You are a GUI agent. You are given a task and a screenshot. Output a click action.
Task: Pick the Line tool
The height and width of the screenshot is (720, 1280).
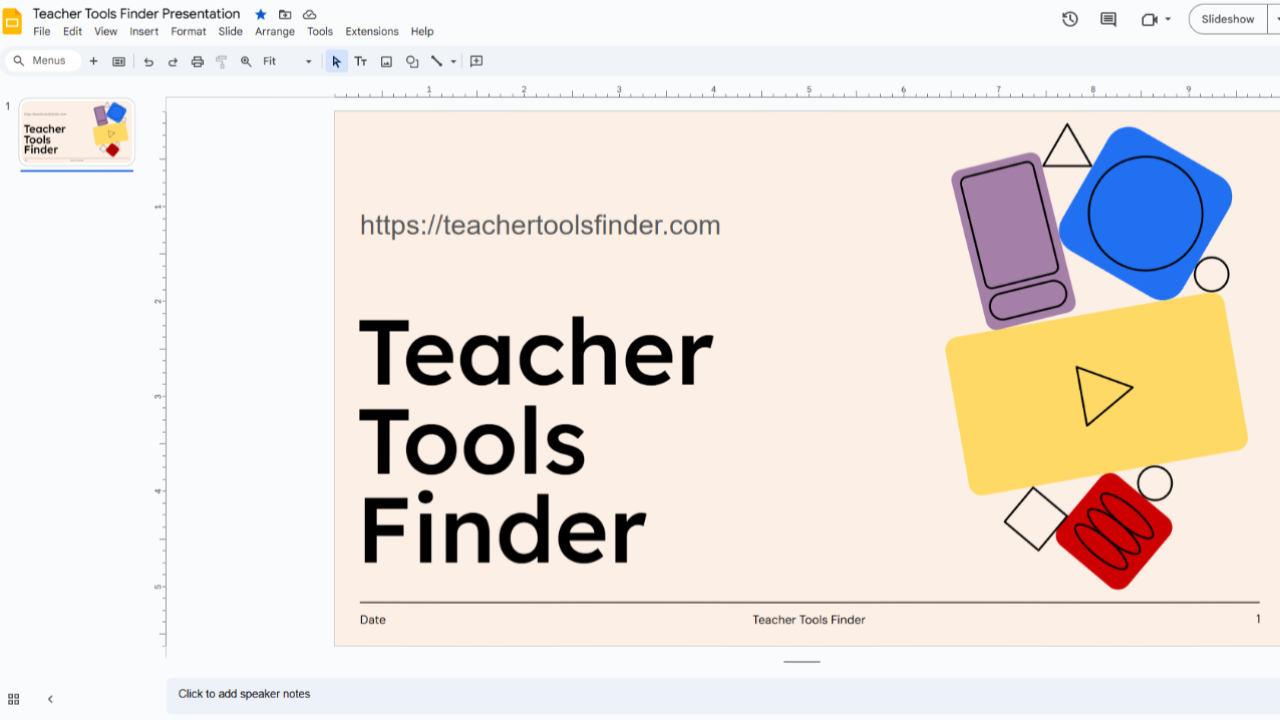(x=437, y=61)
